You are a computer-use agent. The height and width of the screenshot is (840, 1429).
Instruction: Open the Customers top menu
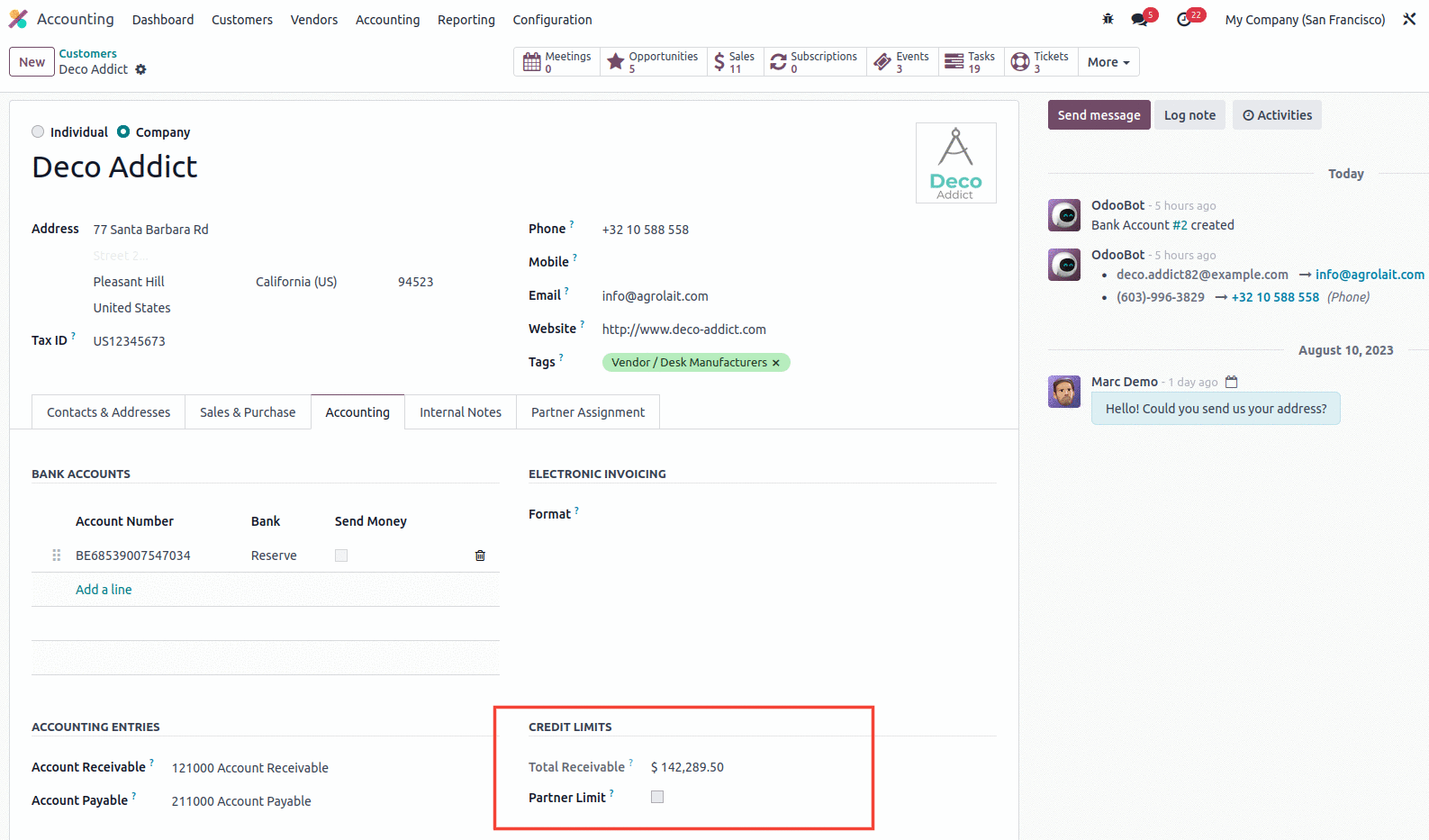[x=242, y=20]
